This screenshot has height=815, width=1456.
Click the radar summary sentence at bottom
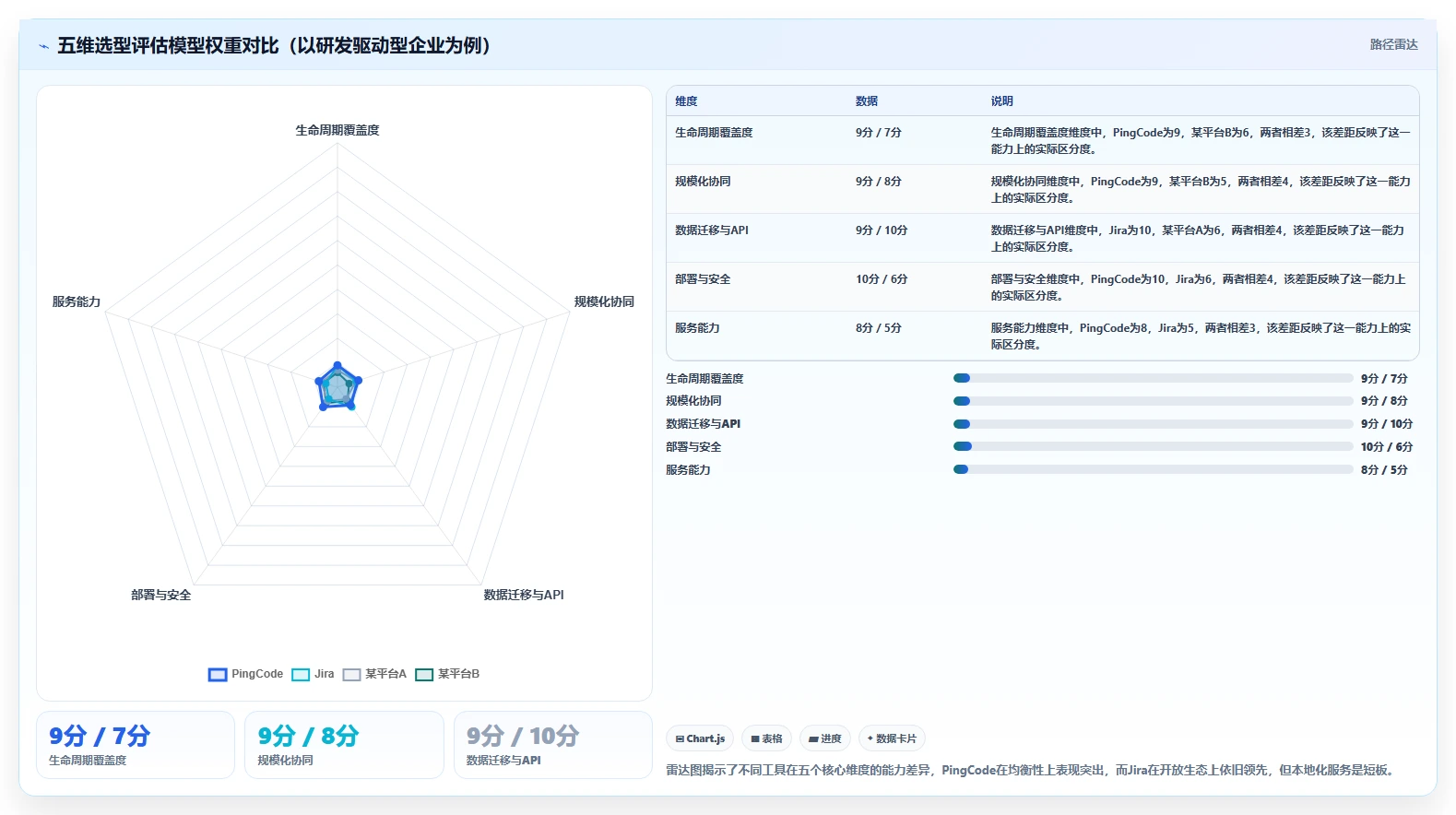pyautogui.click(x=1032, y=771)
